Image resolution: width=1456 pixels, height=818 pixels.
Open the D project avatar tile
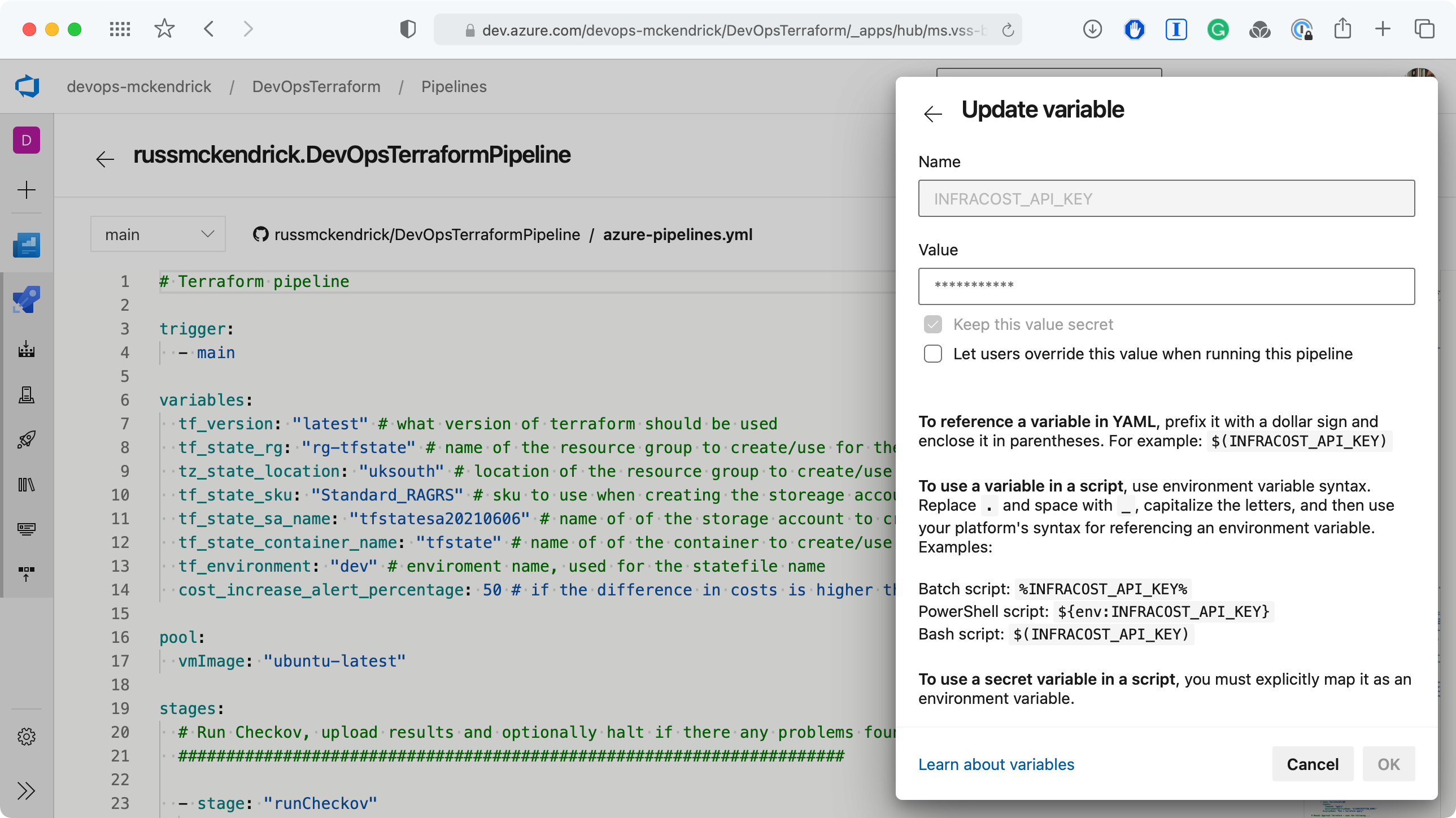[27, 140]
